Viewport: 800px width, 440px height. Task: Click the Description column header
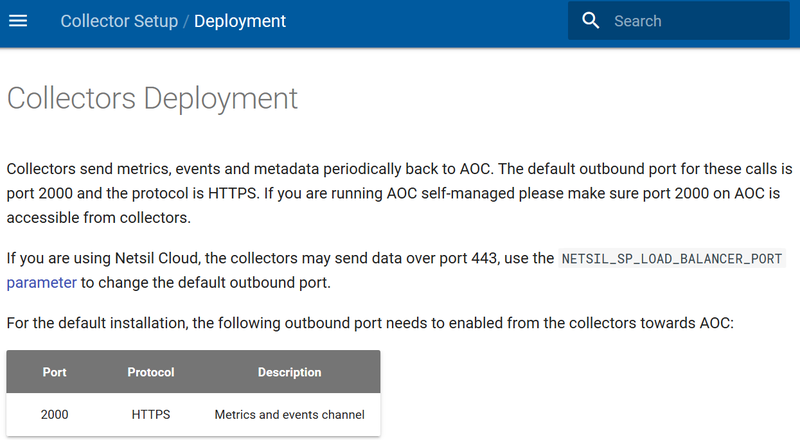[289, 372]
